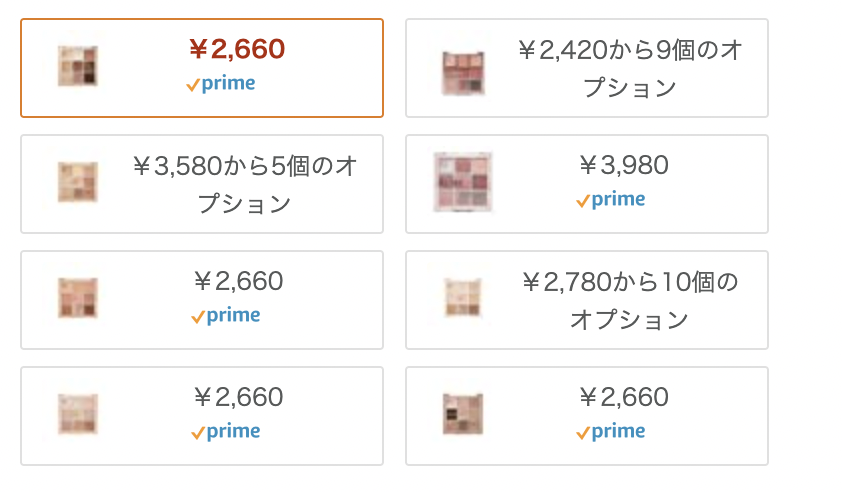Choose the ¥2,780から10個のオプション variant
This screenshot has width=842, height=492.
[587, 300]
